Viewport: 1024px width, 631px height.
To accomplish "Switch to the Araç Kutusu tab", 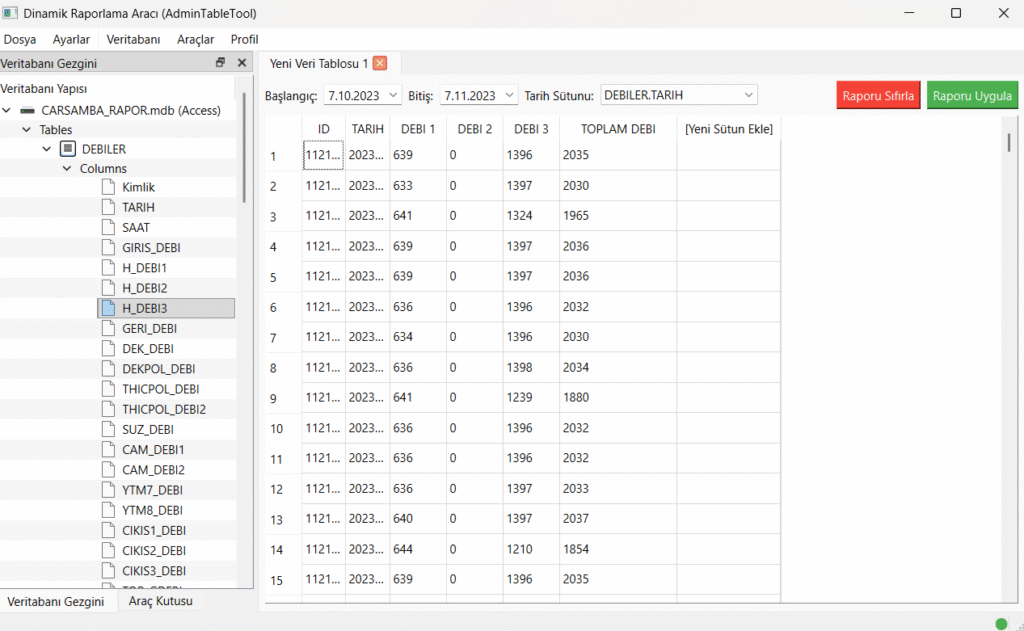I will click(160, 602).
